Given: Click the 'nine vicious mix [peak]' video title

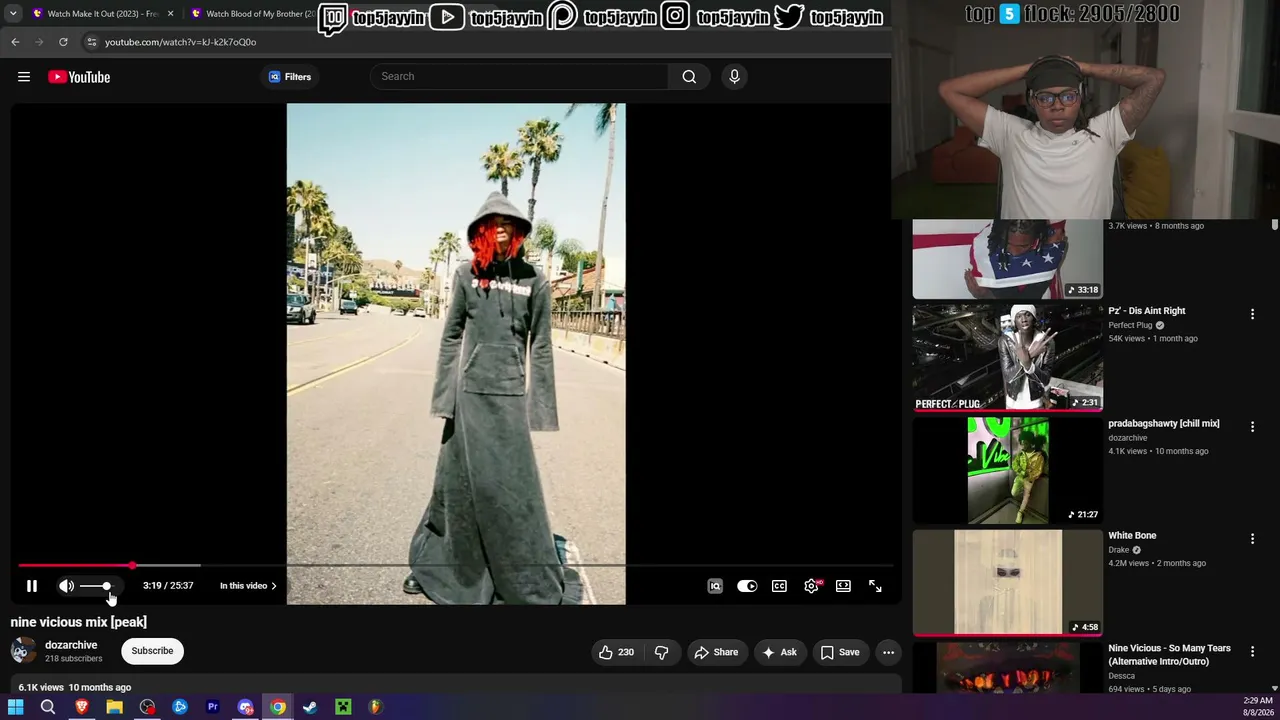Looking at the screenshot, I should point(79,622).
